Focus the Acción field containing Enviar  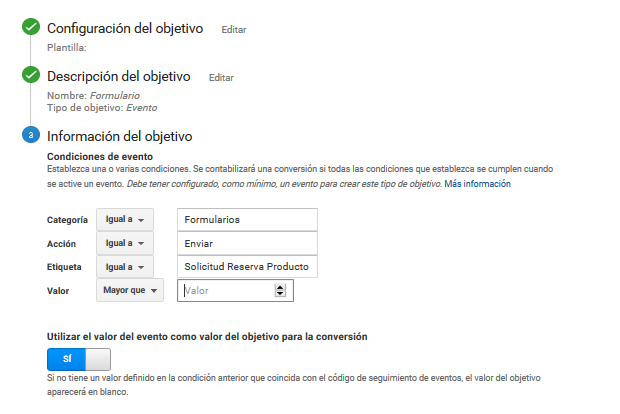(247, 243)
